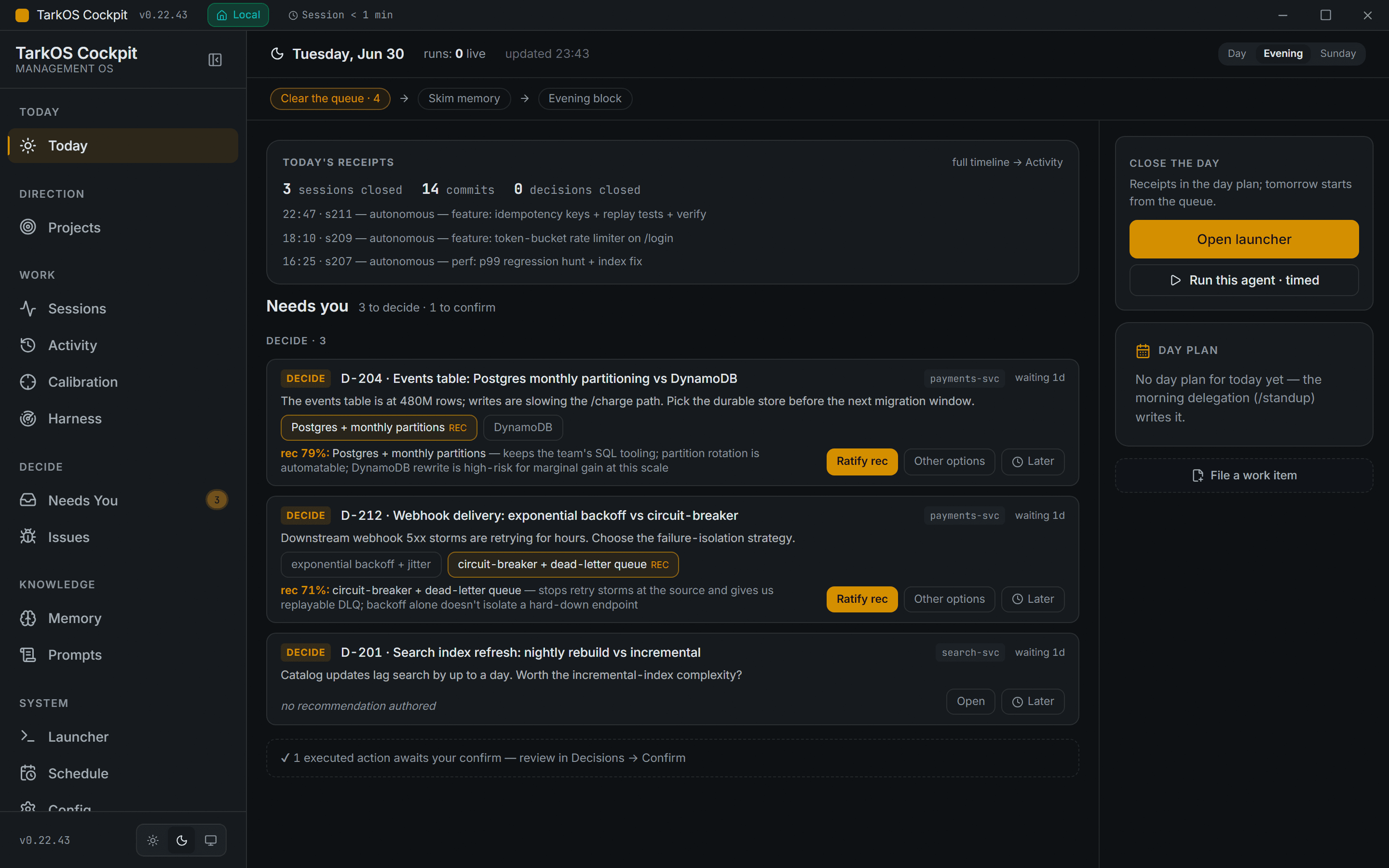Click the moon icon beside Tuesday, Jun 30
Image resolution: width=1389 pixels, height=868 pixels.
(277, 54)
